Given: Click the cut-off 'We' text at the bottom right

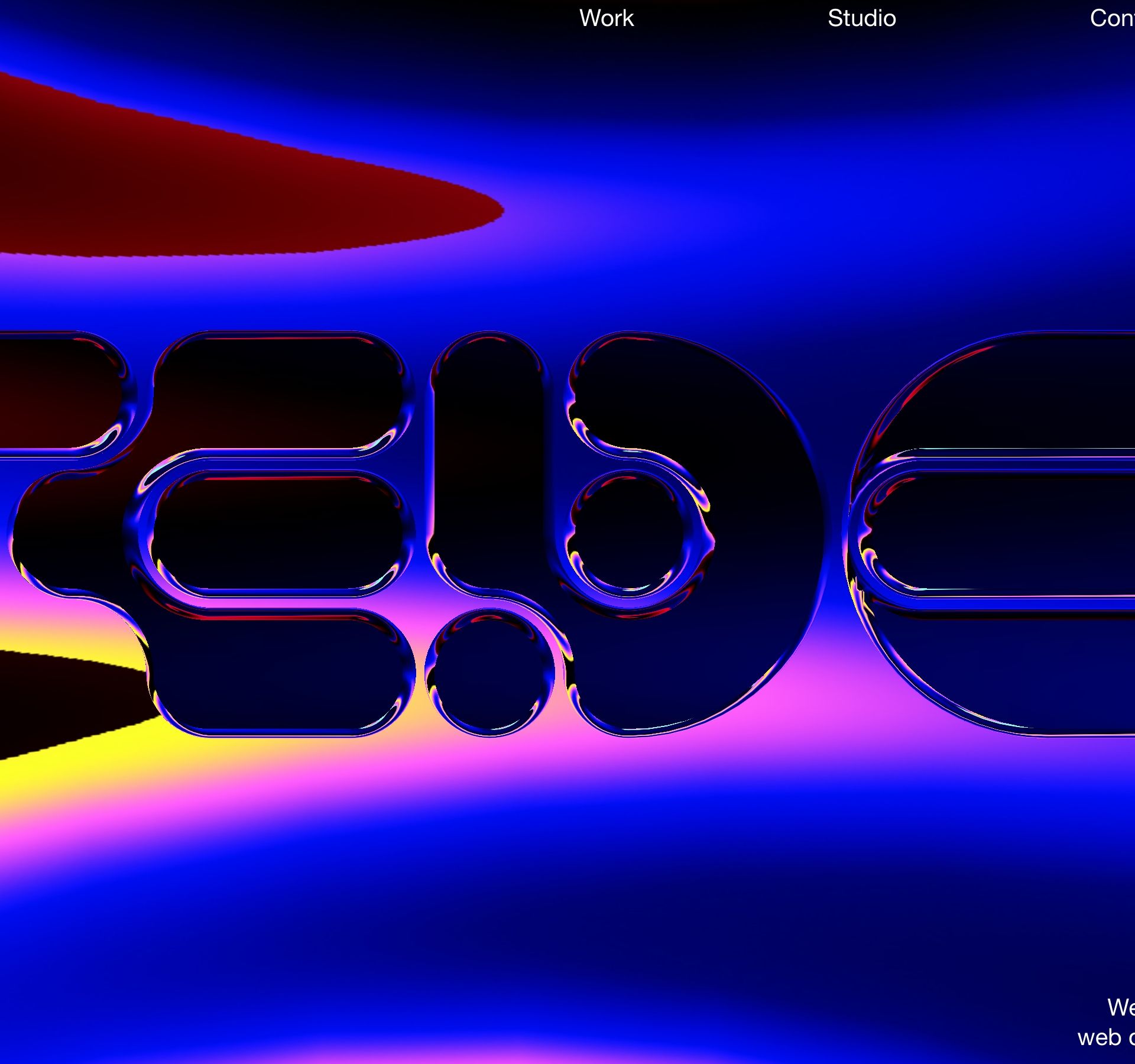Looking at the screenshot, I should click(1120, 1007).
